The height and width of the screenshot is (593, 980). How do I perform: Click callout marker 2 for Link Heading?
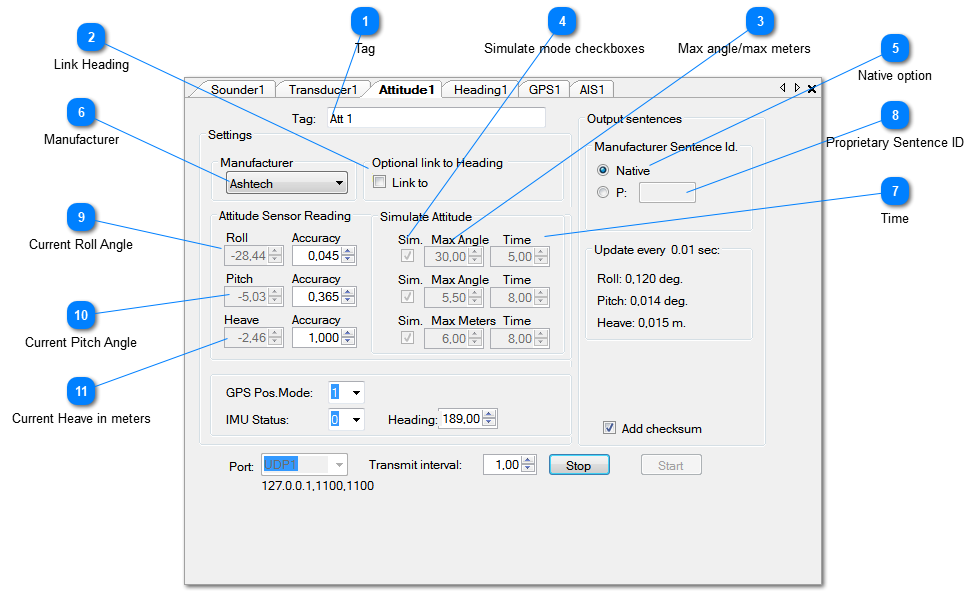(x=92, y=37)
